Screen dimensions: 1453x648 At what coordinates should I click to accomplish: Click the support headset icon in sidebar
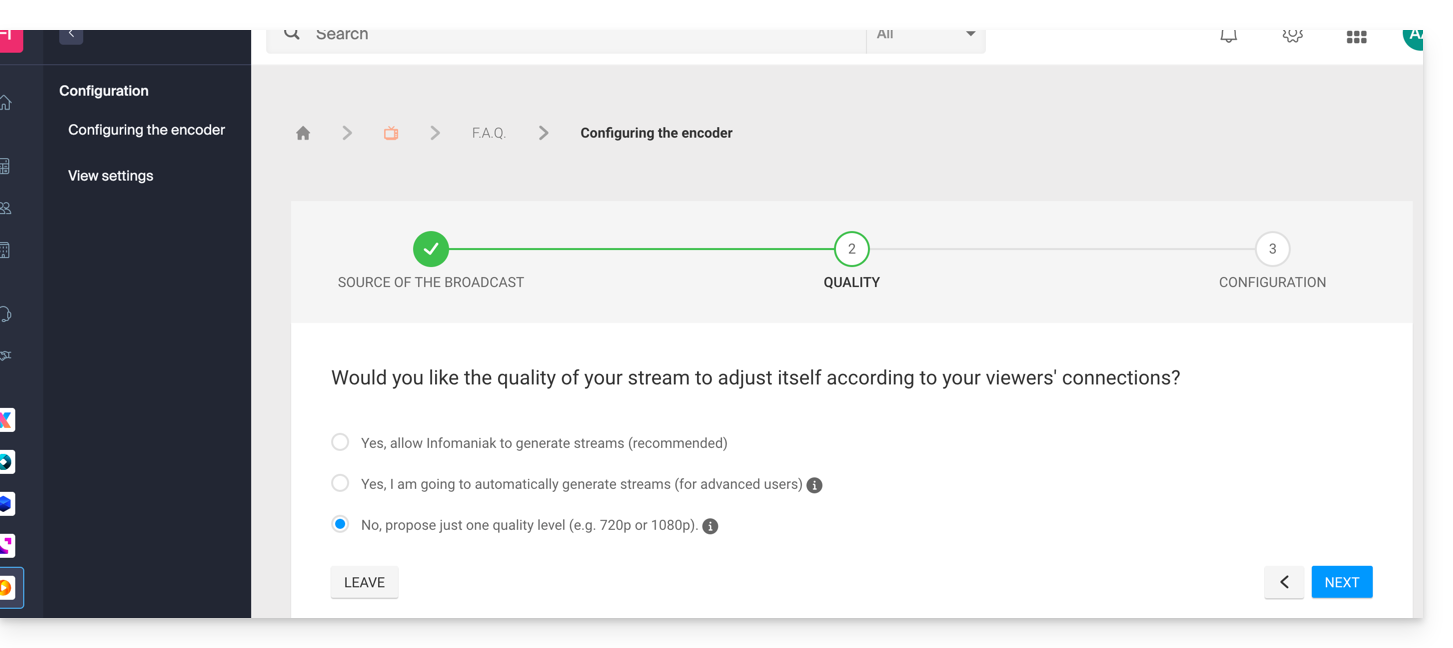click(x=6, y=314)
